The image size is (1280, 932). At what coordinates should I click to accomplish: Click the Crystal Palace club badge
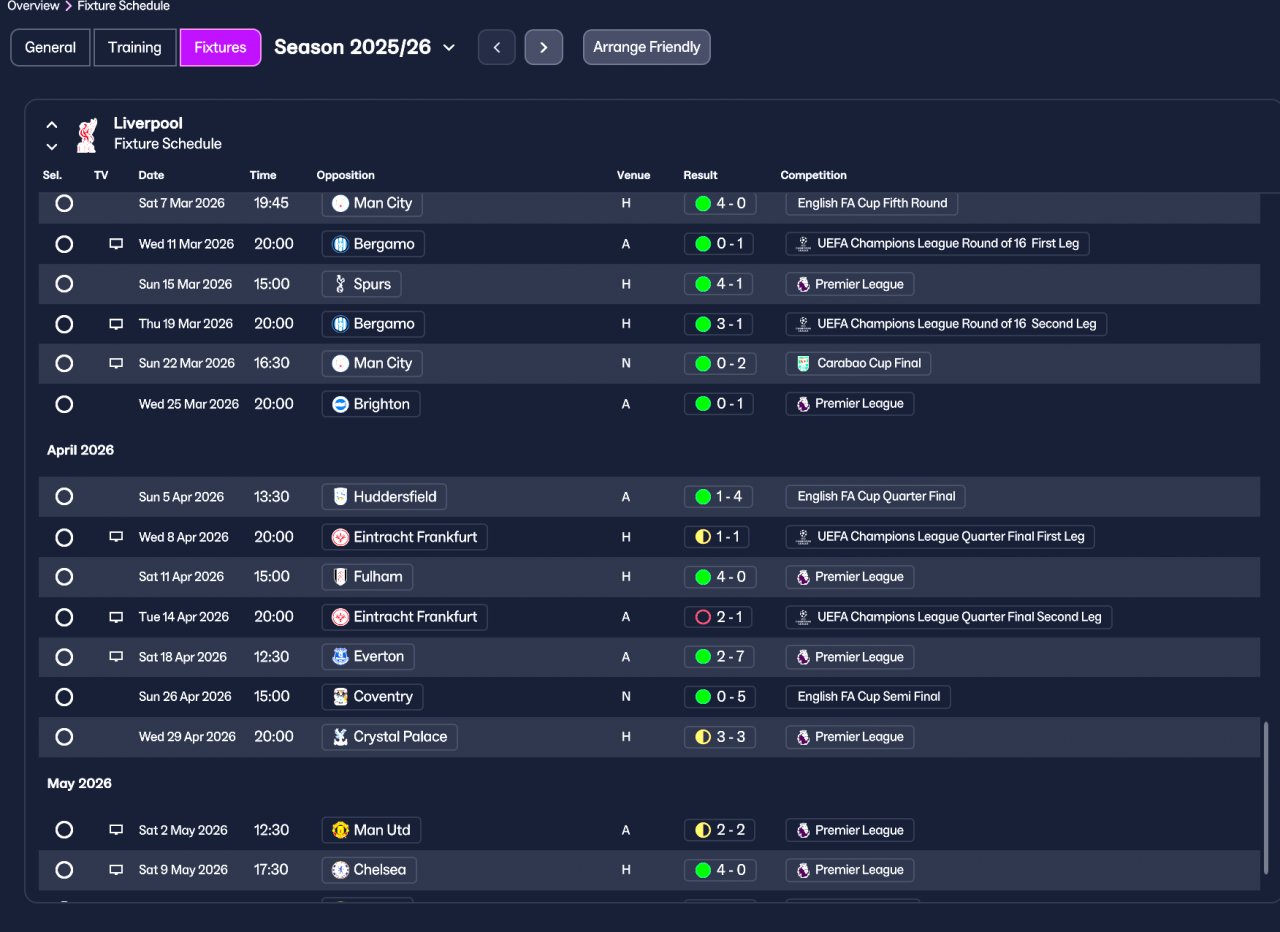(x=340, y=737)
